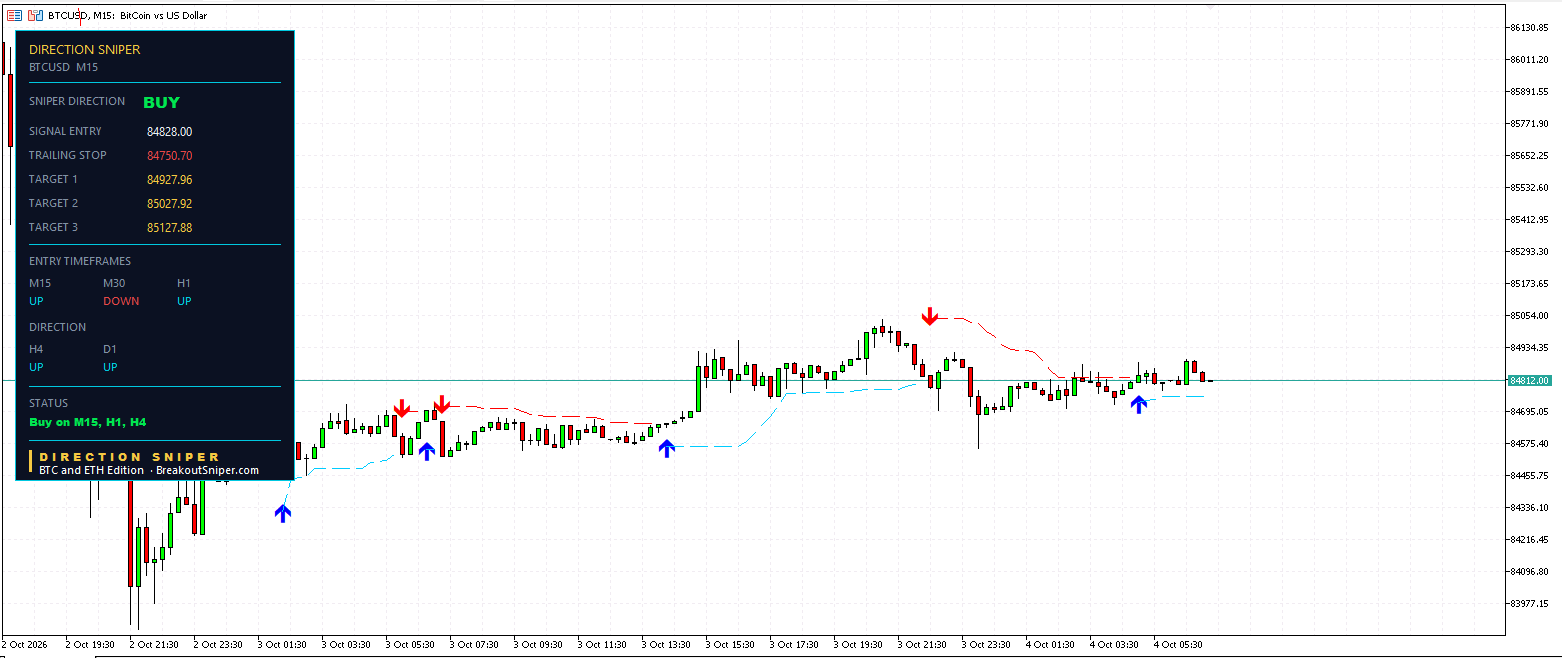Viewport: 1562px width, 658px height.
Task: Click the BreakoutSniper.com footer text
Action: (x=207, y=470)
